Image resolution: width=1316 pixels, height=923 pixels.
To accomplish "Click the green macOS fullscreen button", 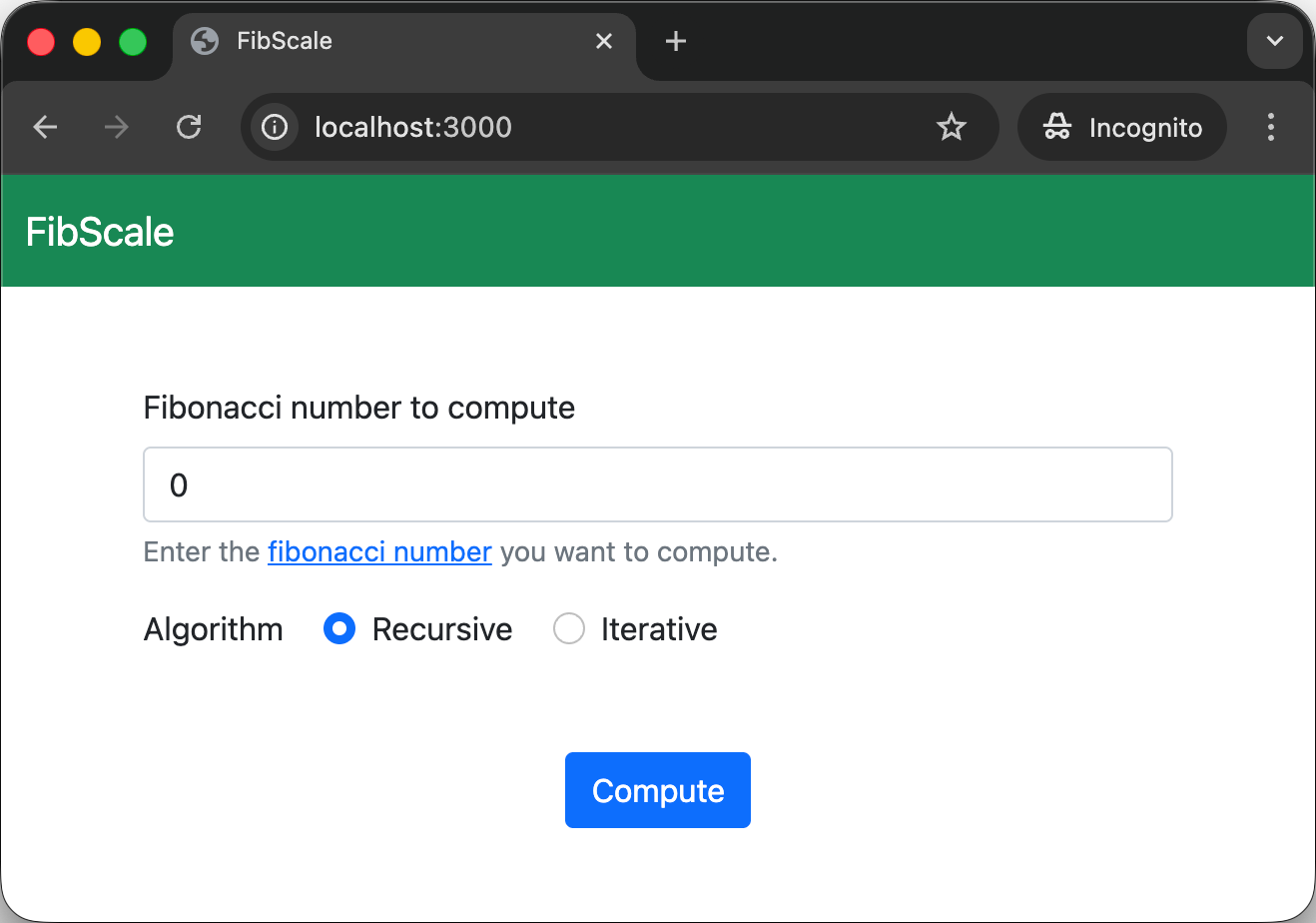I will 133,42.
